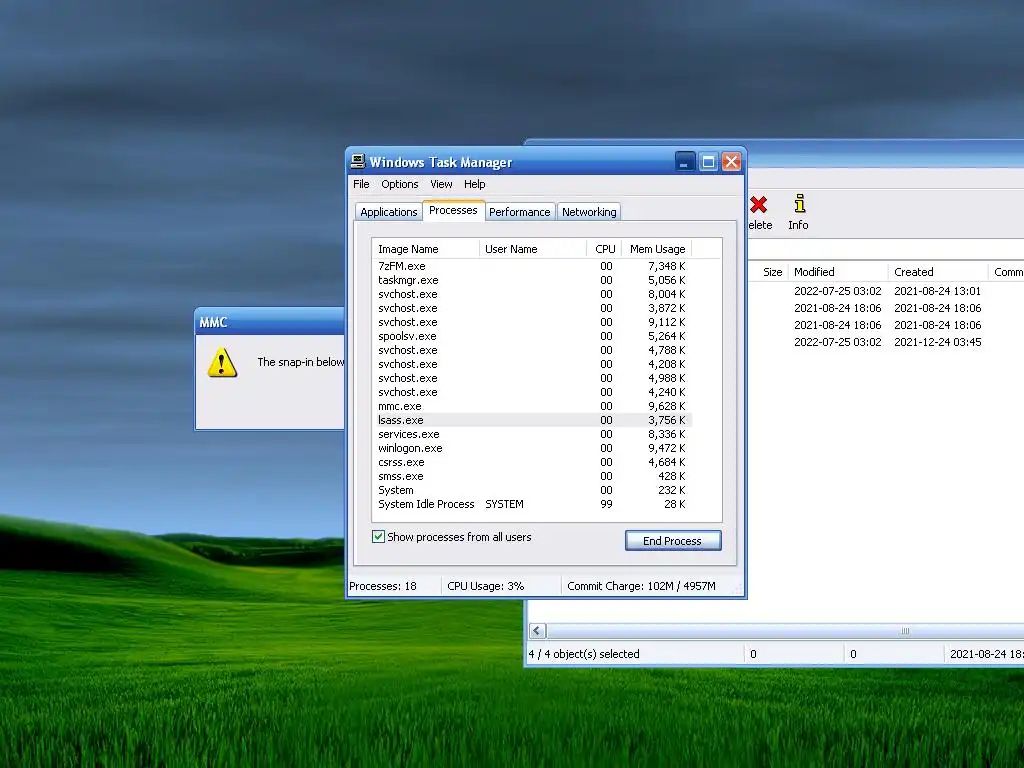Sort 7-Zip list by Size column
This screenshot has height=768, width=1024.
768,272
